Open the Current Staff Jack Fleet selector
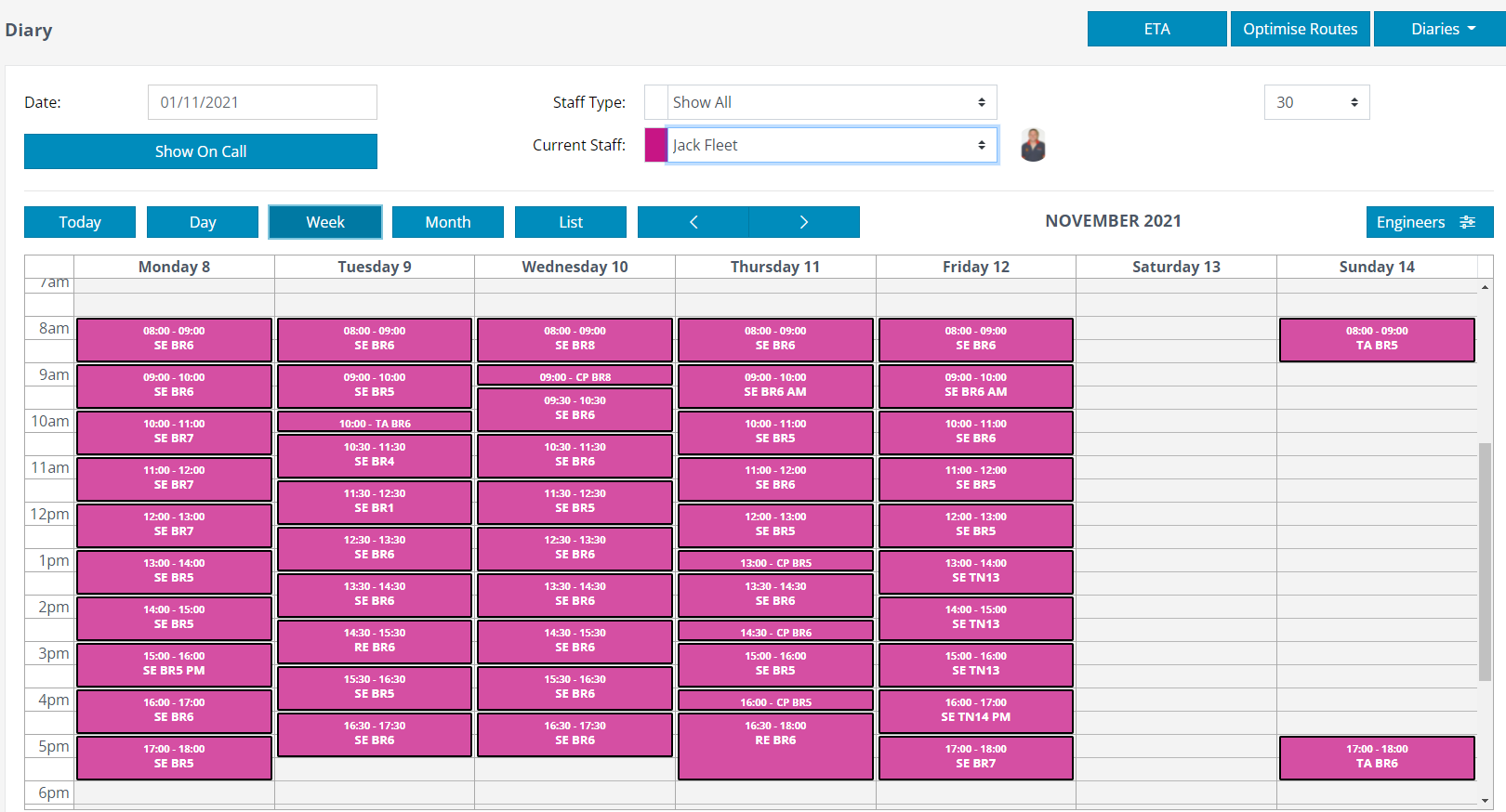This screenshot has width=1506, height=812. (x=832, y=145)
